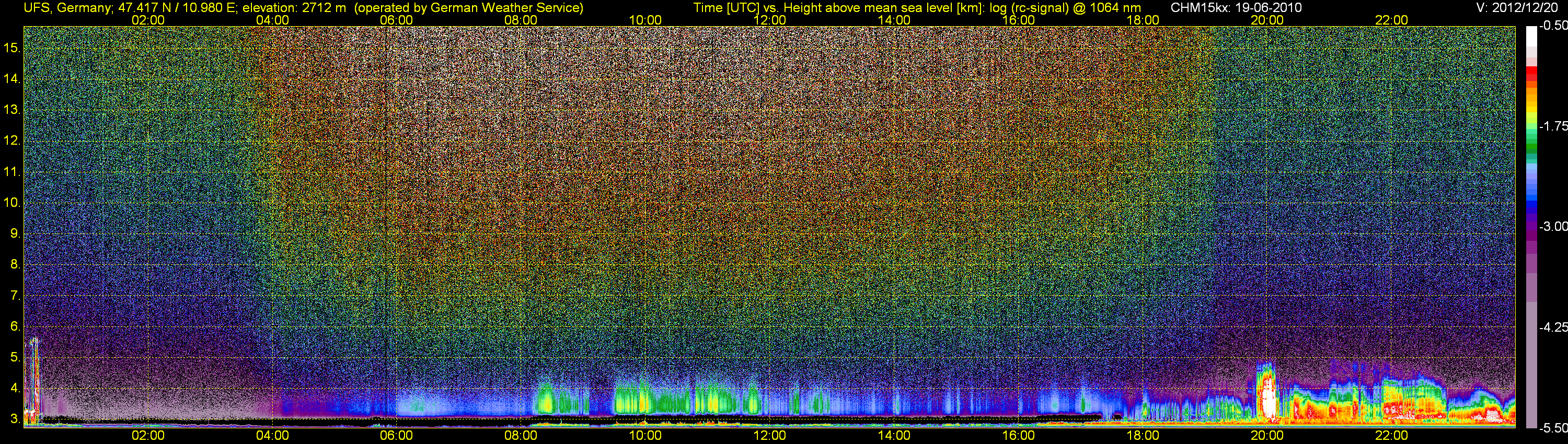
Task: Click the '10:00' label on bottom time axis
Action: tap(645, 436)
